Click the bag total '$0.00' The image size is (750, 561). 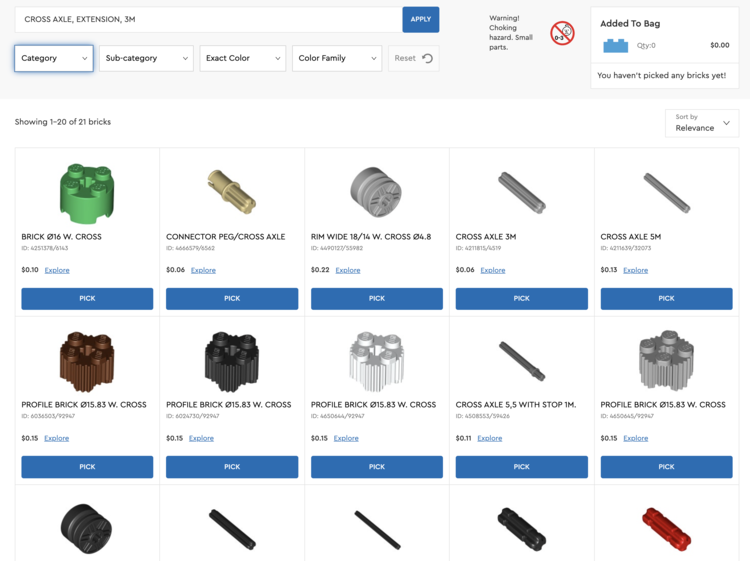point(719,45)
